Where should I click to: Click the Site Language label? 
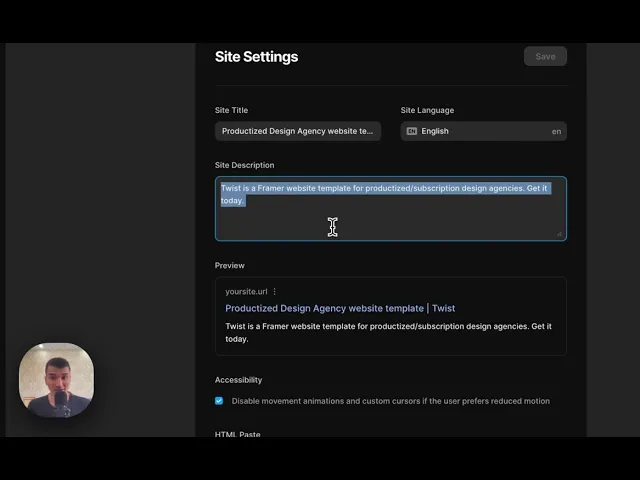click(x=427, y=110)
